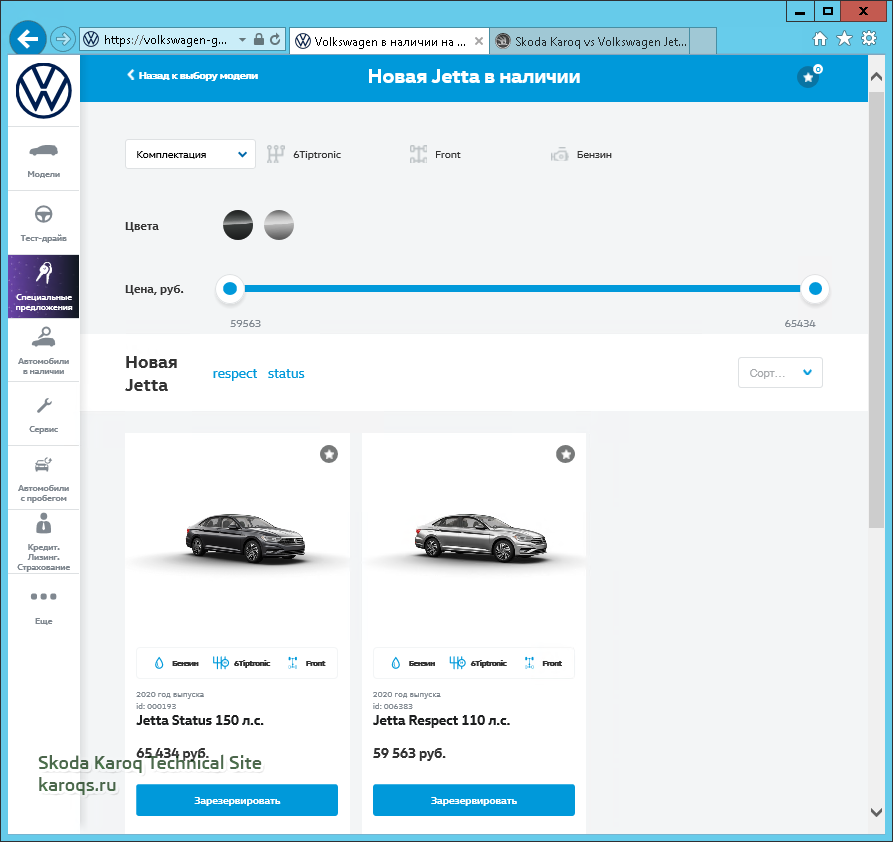Click the 59563 minimum price value
The height and width of the screenshot is (842, 893).
click(x=245, y=323)
